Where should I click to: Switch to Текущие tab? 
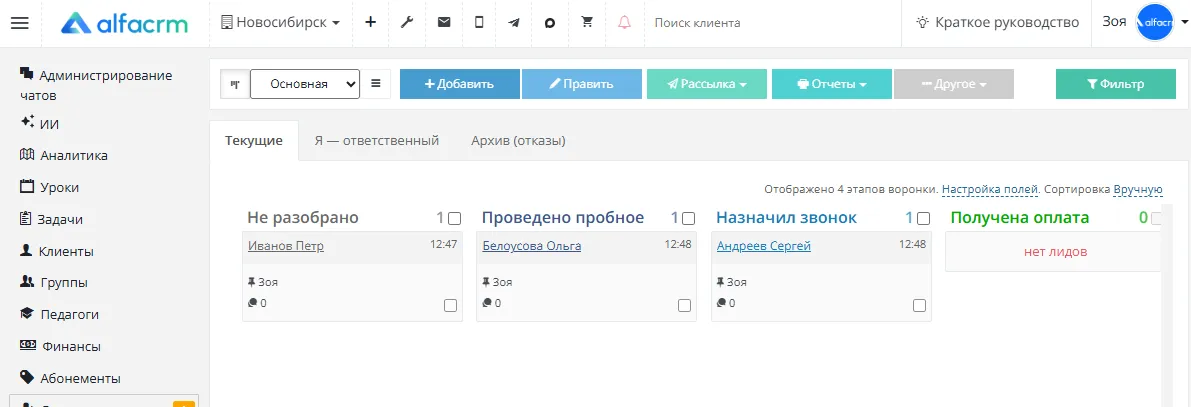(x=254, y=140)
